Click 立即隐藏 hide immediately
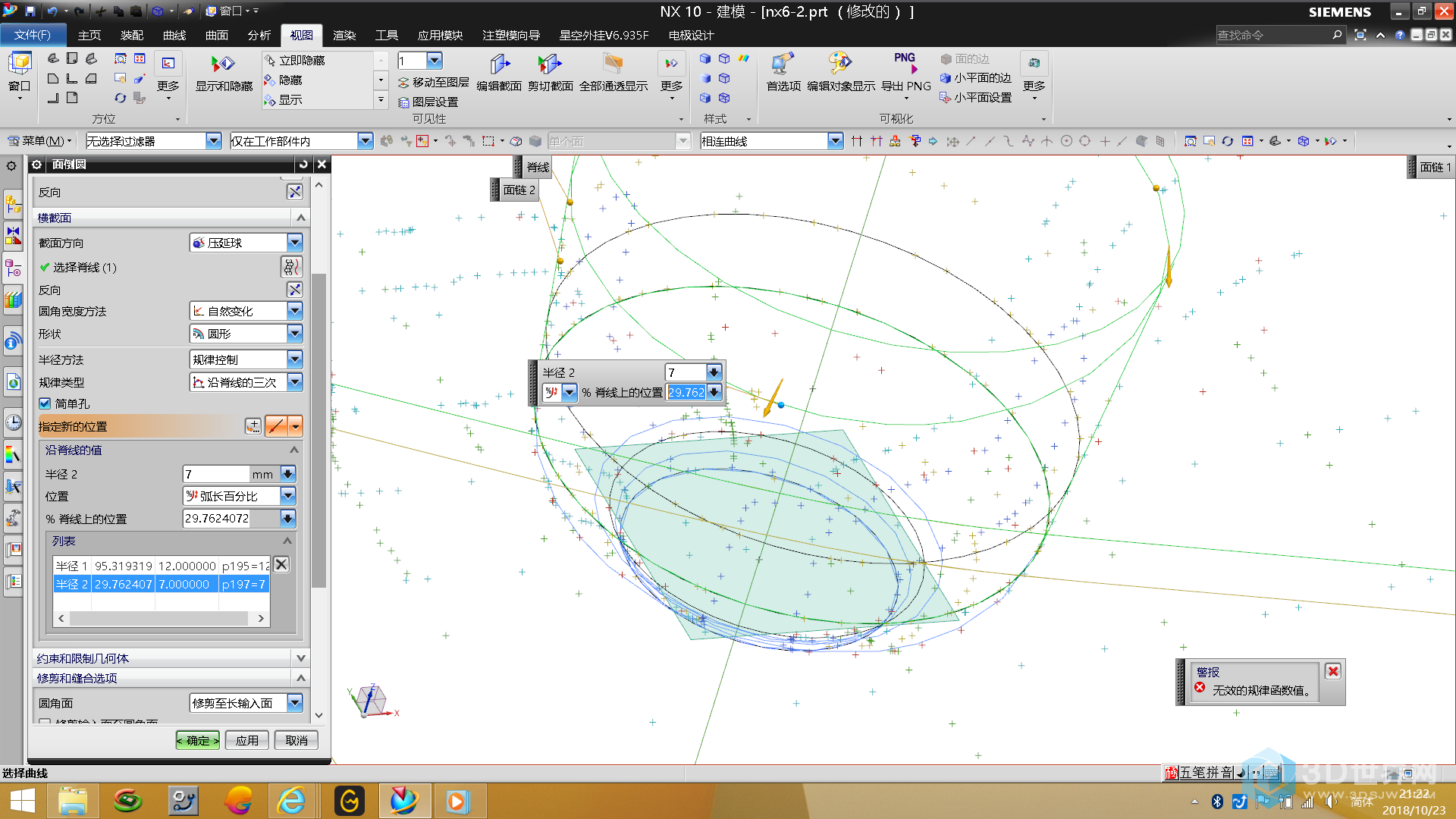 [295, 60]
